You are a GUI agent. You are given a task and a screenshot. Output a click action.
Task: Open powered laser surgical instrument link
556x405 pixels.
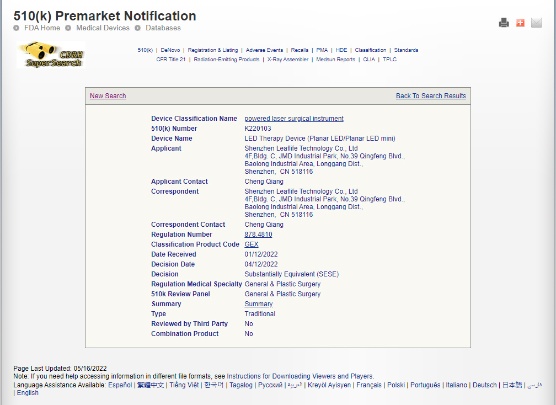[x=294, y=118]
